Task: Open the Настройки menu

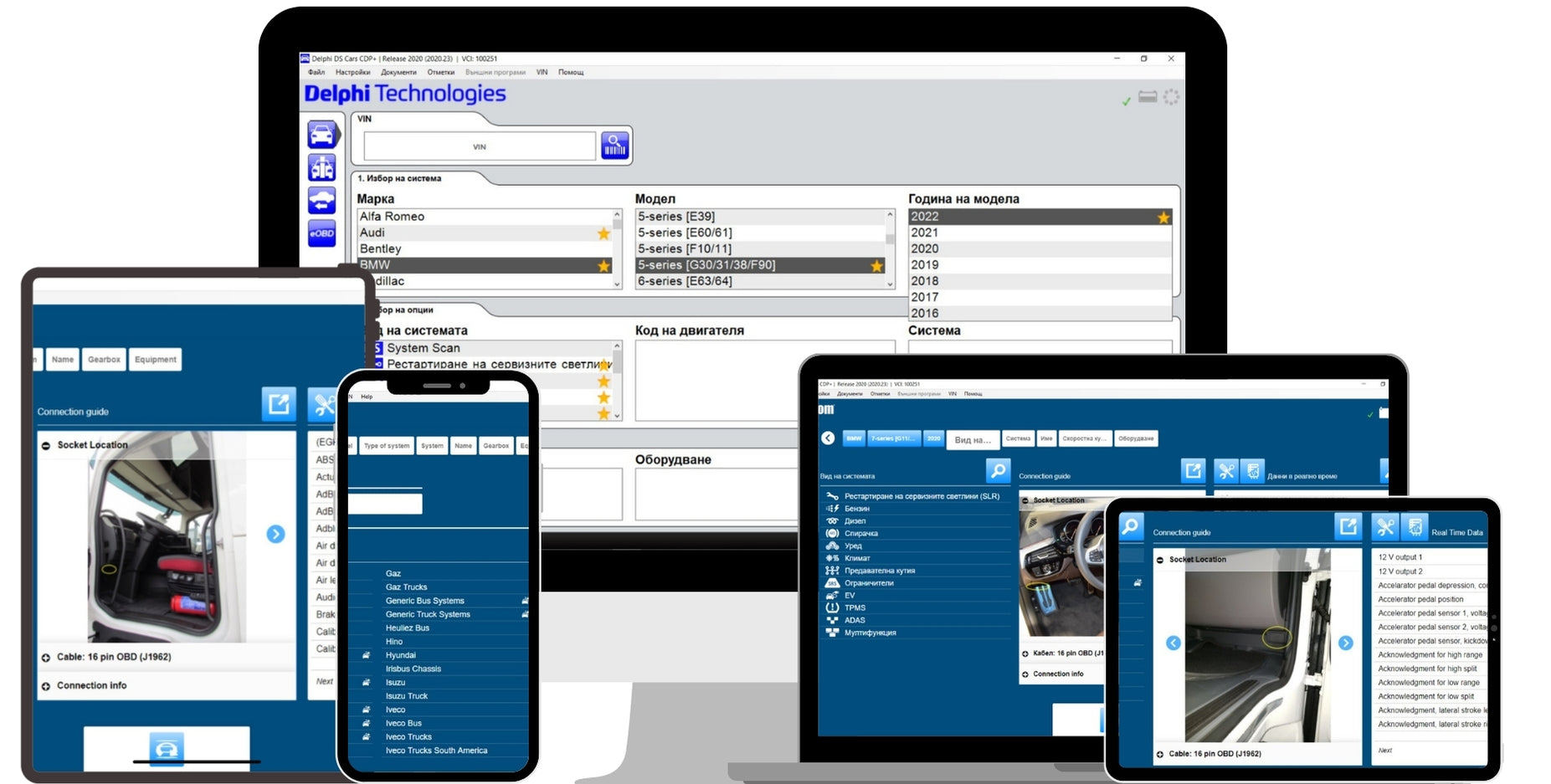Action: [x=352, y=72]
